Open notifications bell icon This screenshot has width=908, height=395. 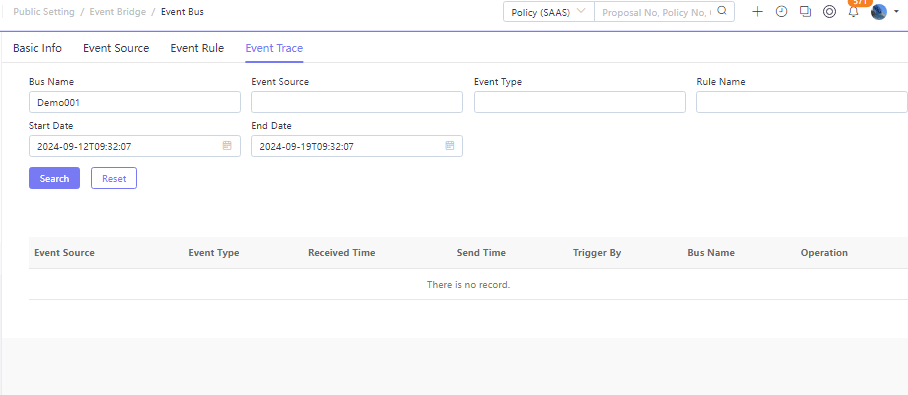point(853,12)
